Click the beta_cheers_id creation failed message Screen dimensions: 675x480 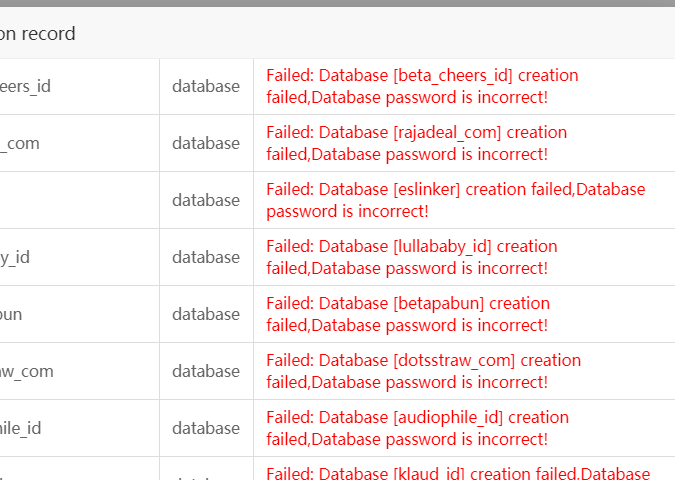pyautogui.click(x=422, y=86)
